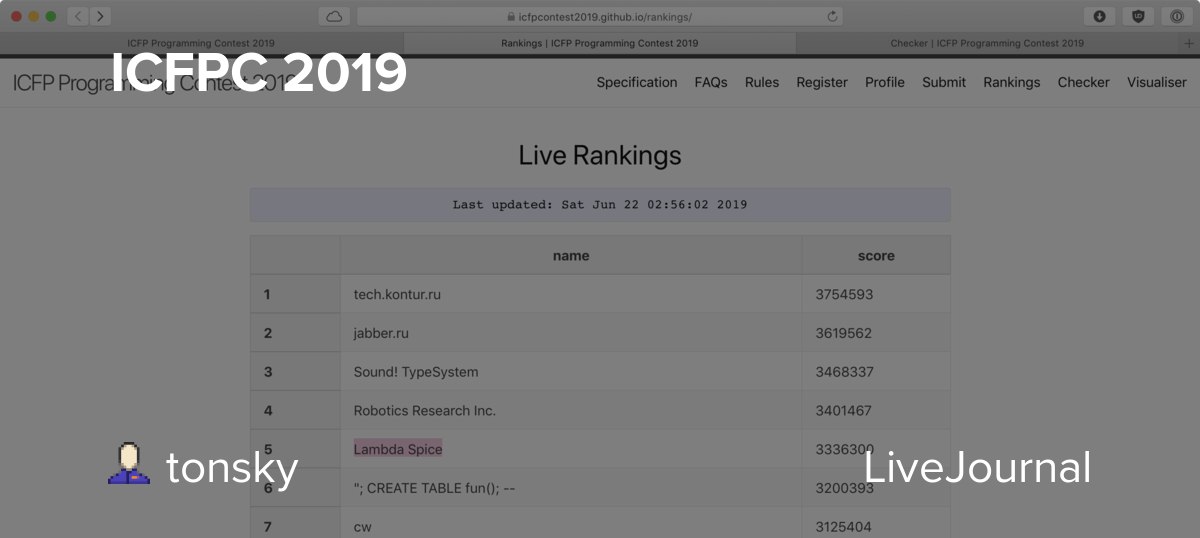Go forward with the Safari forward arrow
1200x538 pixels.
pos(100,16)
